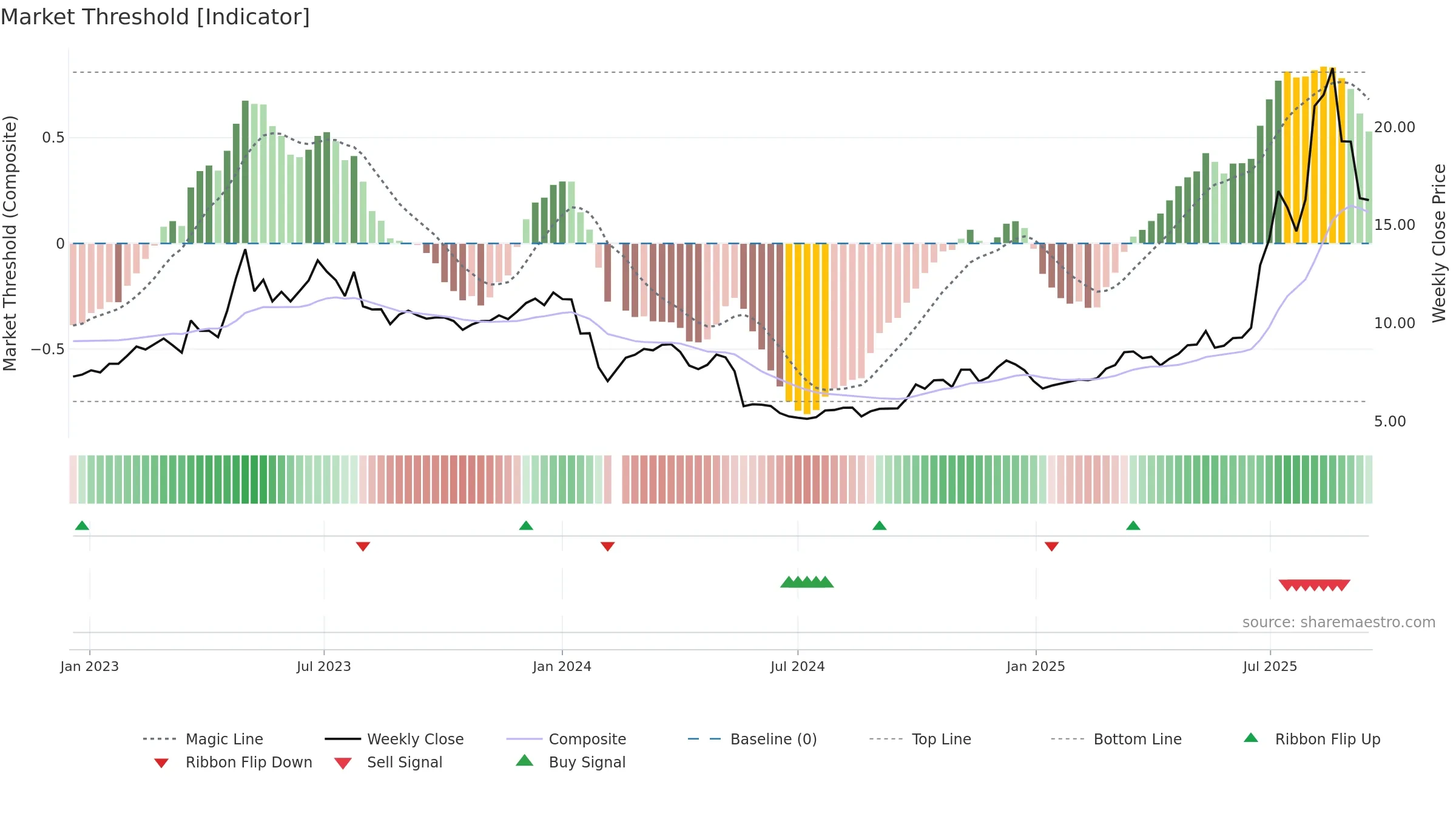Image resolution: width=1456 pixels, height=819 pixels.
Task: Toggle the Composite legend entry
Action: click(566, 739)
